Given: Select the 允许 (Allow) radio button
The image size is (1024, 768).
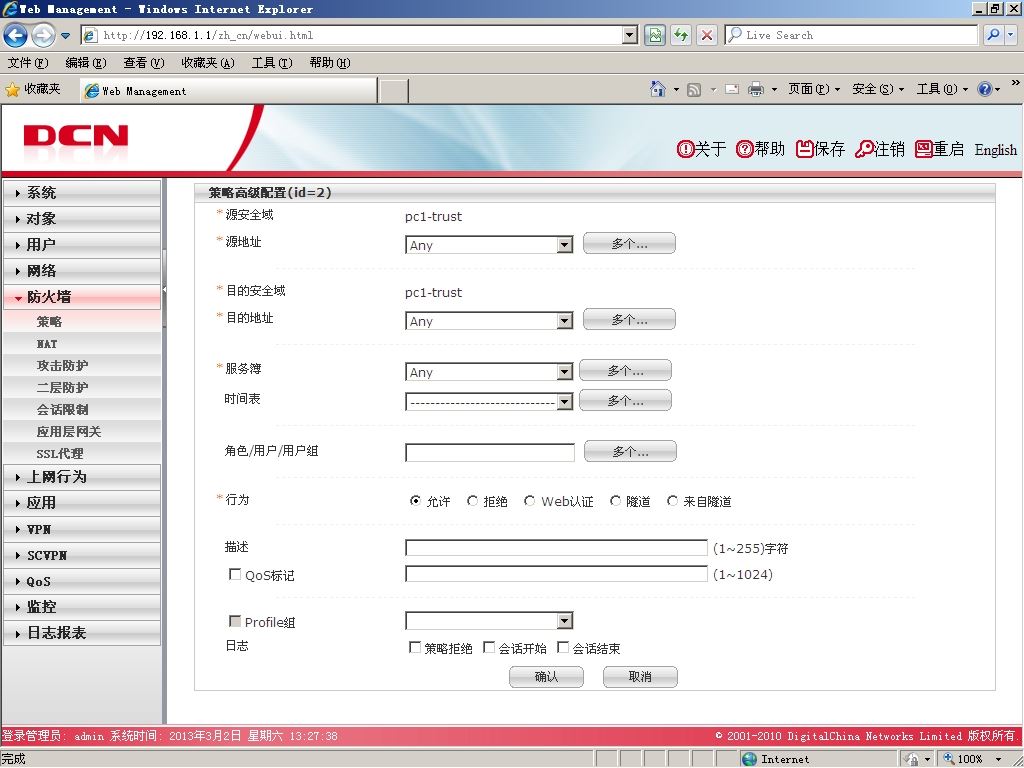Looking at the screenshot, I should 415,501.
